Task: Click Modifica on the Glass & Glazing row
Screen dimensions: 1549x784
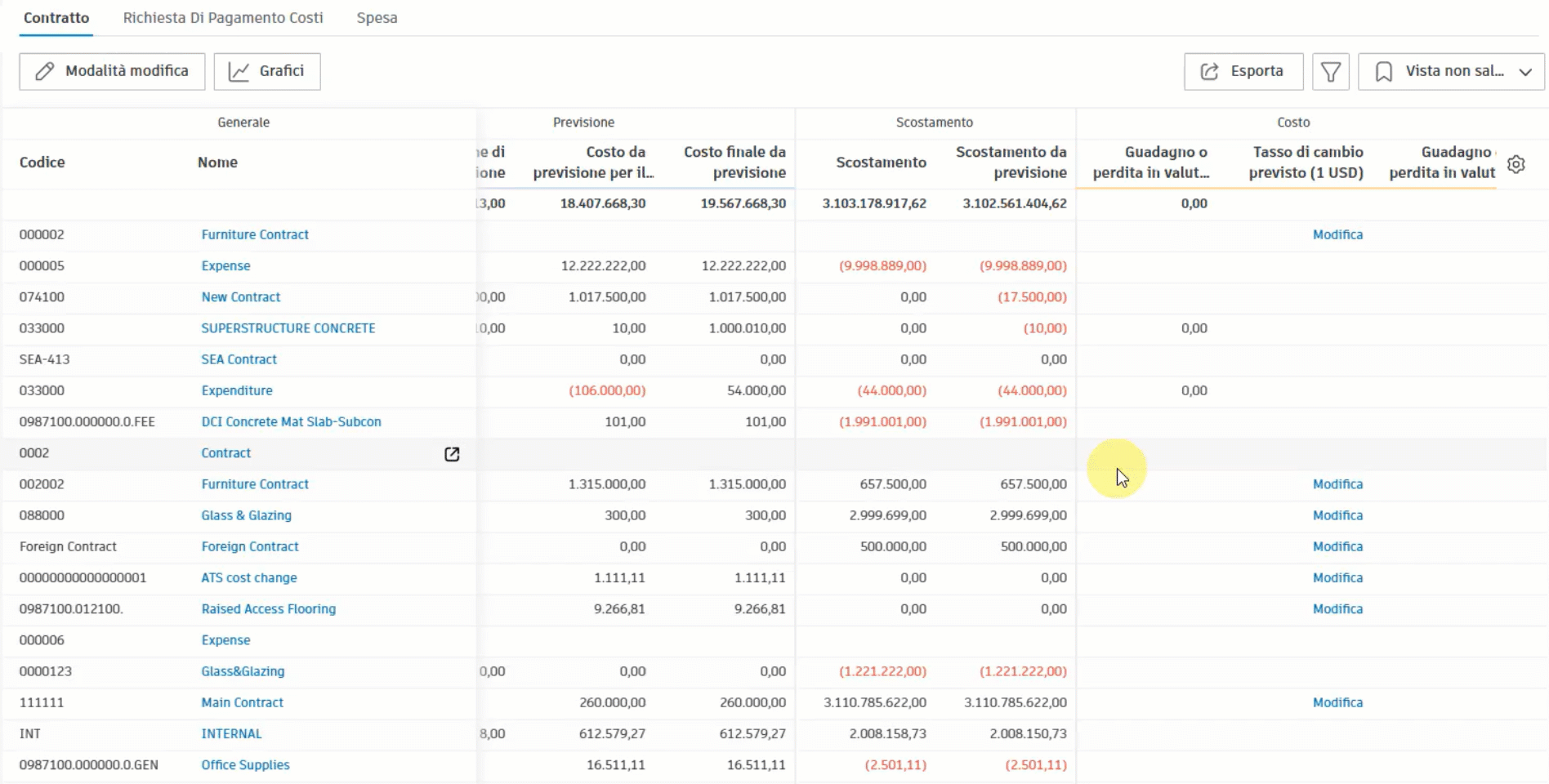Action: pos(1337,515)
